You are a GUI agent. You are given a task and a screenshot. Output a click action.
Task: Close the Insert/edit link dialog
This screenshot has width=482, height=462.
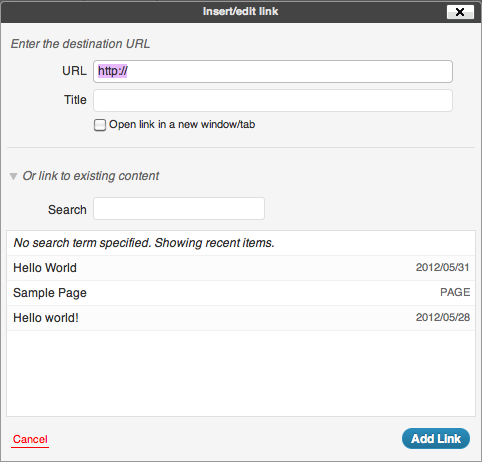point(460,12)
